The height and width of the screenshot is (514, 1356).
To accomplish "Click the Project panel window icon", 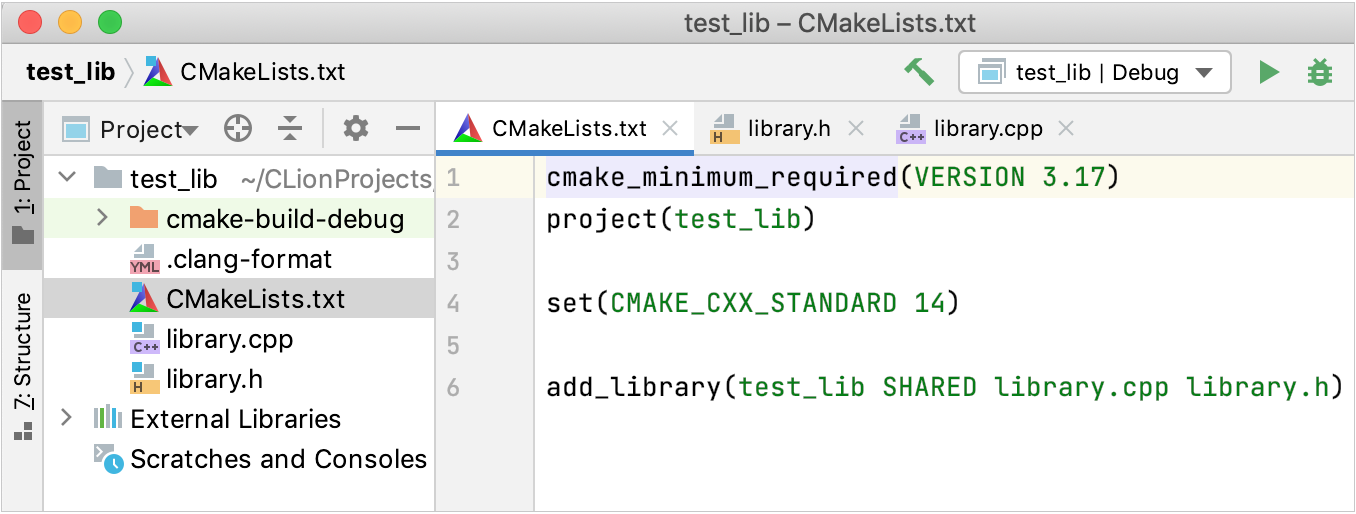I will [x=77, y=129].
